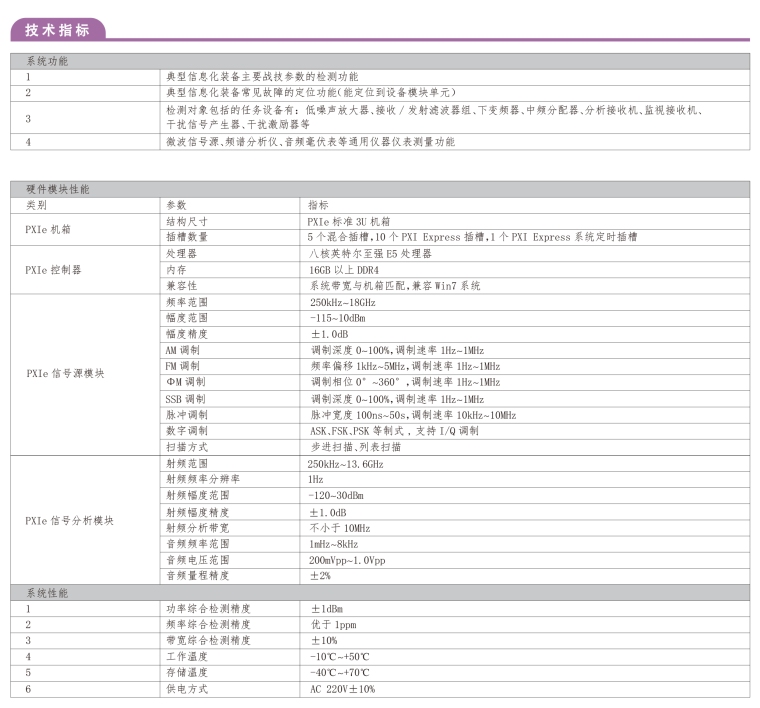Image resolution: width=760 pixels, height=708 pixels.
Task: Click the 步进扫描、列表扫描 value cell
Action: pos(357,447)
